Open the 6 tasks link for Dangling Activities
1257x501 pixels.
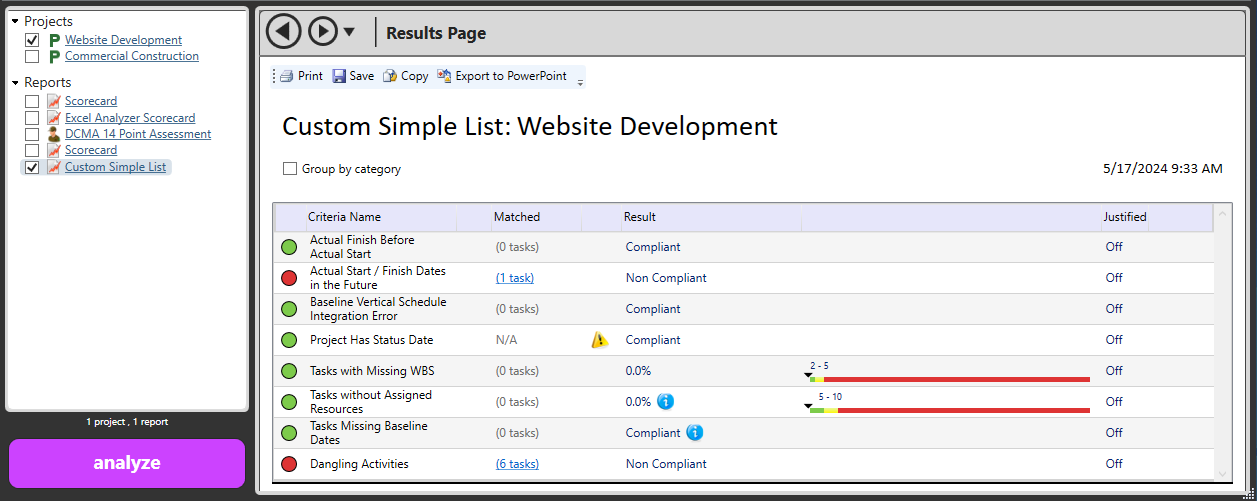[517, 464]
